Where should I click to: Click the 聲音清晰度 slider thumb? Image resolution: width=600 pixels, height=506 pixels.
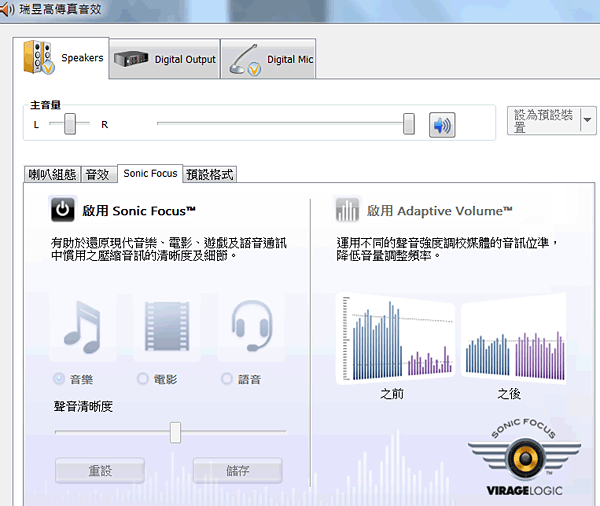pyautogui.click(x=175, y=433)
